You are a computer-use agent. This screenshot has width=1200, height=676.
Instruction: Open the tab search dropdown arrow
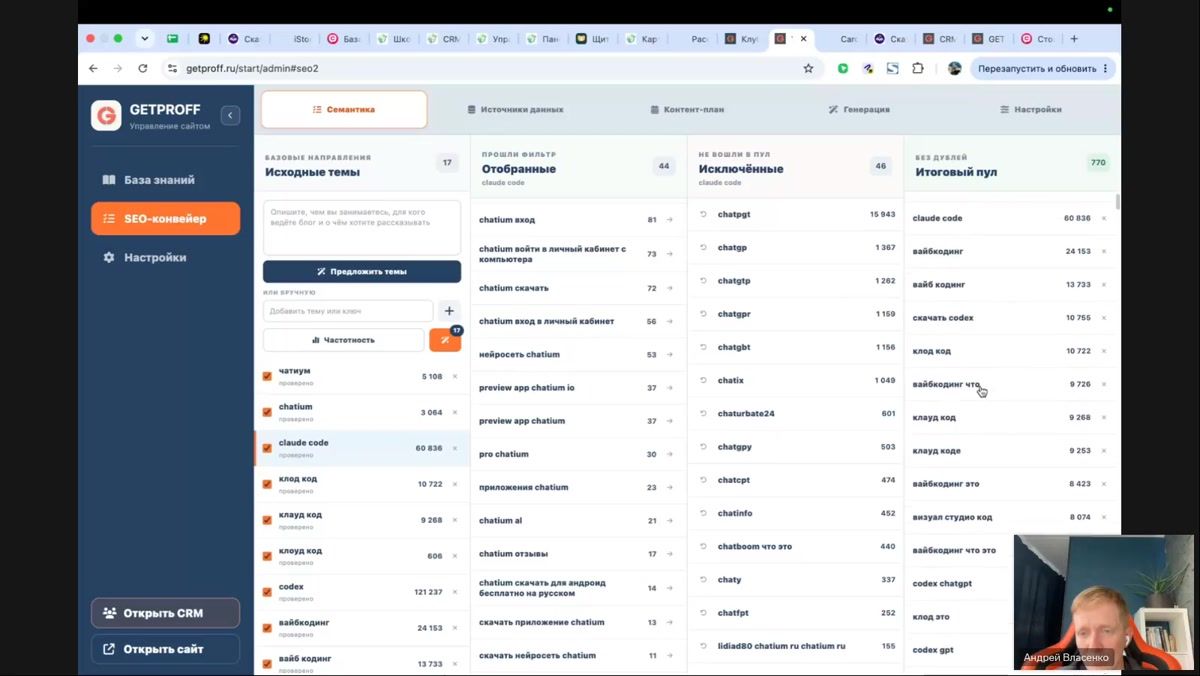pos(145,39)
